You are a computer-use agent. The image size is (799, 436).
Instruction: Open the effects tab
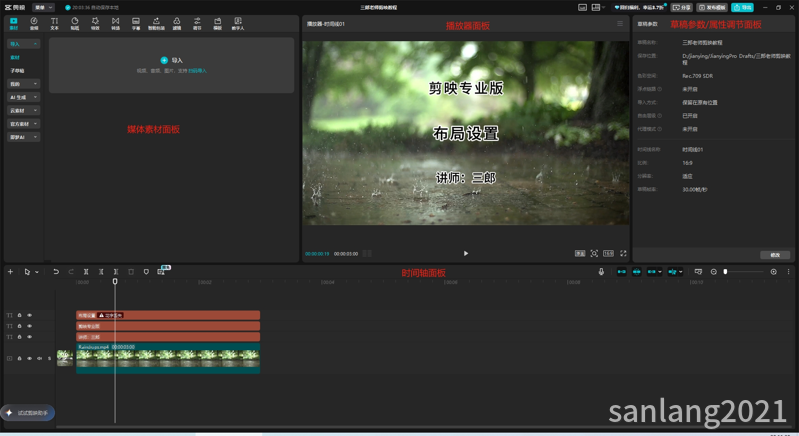95,23
